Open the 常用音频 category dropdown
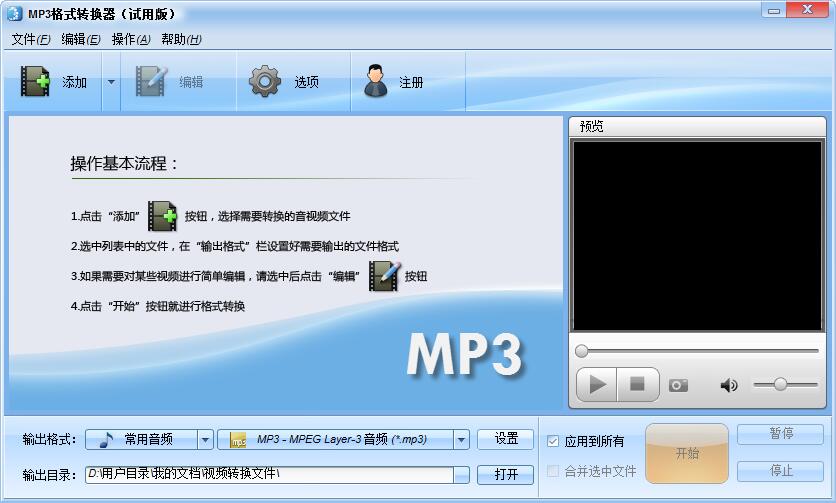836x503 pixels. click(205, 439)
